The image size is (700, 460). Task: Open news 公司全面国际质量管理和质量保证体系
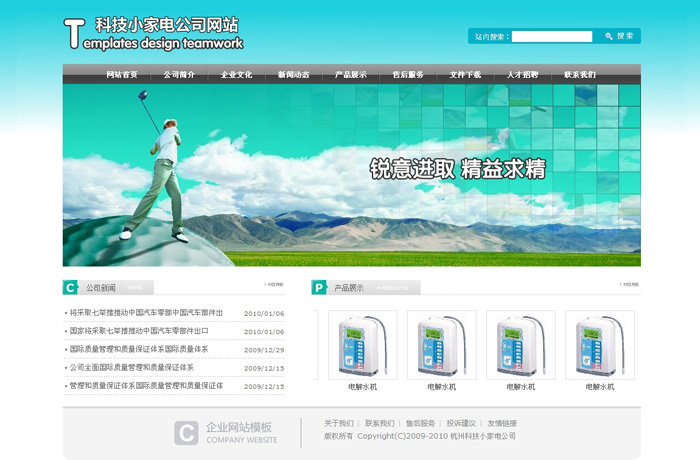[x=132, y=368]
